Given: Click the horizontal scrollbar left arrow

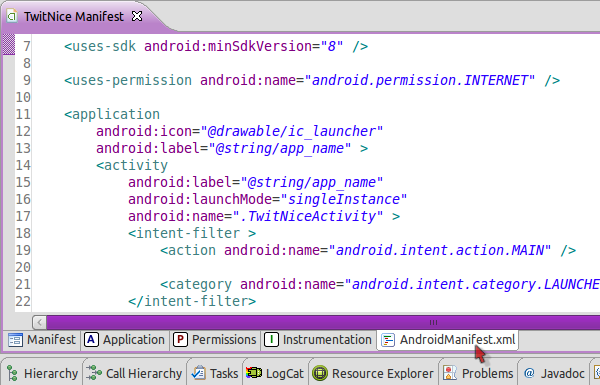Looking at the screenshot, I should point(39,322).
